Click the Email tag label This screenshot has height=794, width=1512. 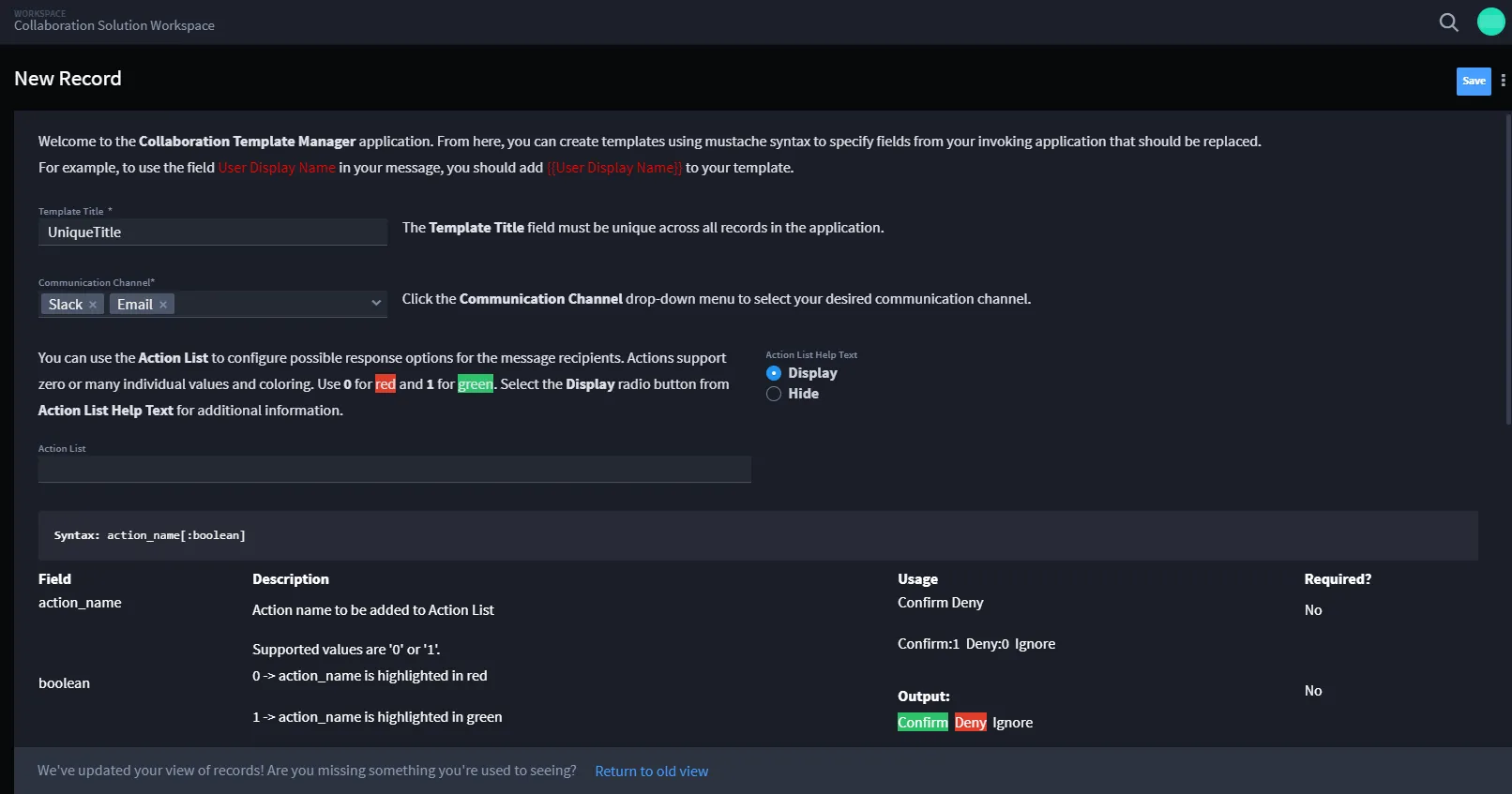tap(135, 305)
